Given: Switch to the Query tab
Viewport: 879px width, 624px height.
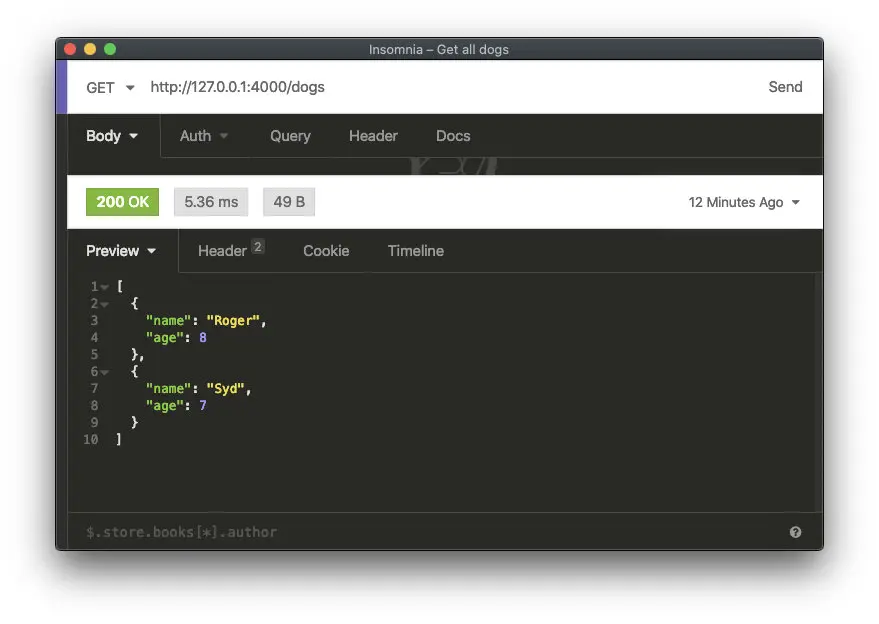Looking at the screenshot, I should point(290,136).
